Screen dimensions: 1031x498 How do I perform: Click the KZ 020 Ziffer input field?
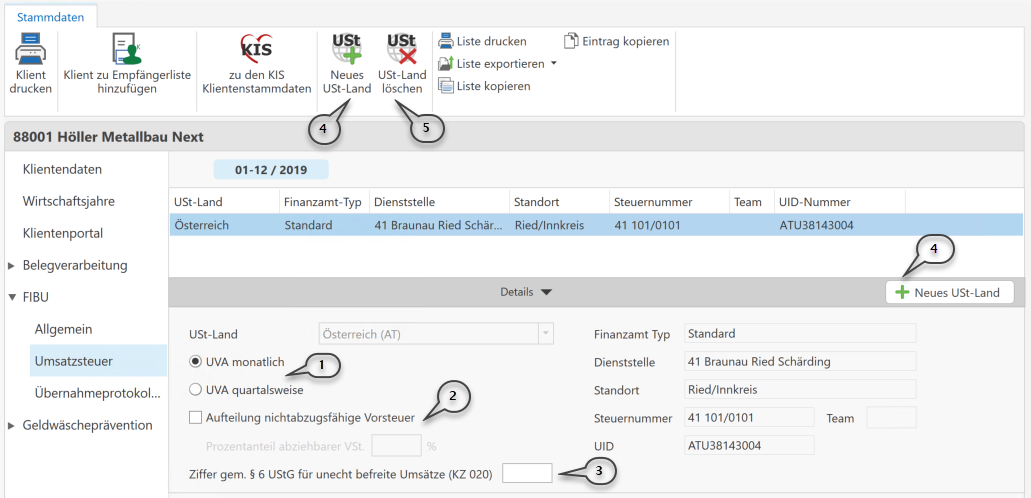coord(527,473)
